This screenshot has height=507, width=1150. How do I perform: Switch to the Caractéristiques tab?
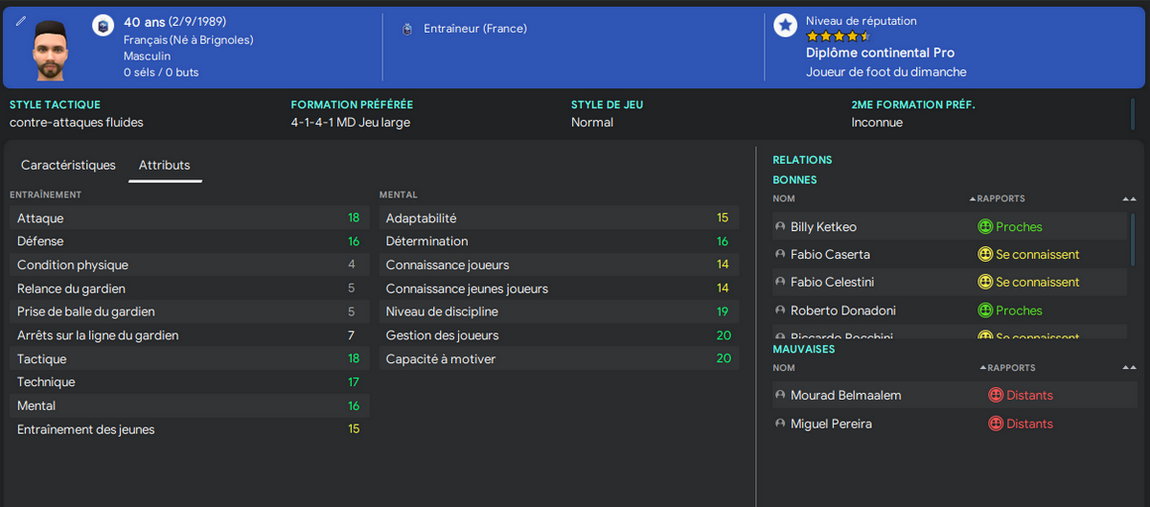pyautogui.click(x=68, y=165)
